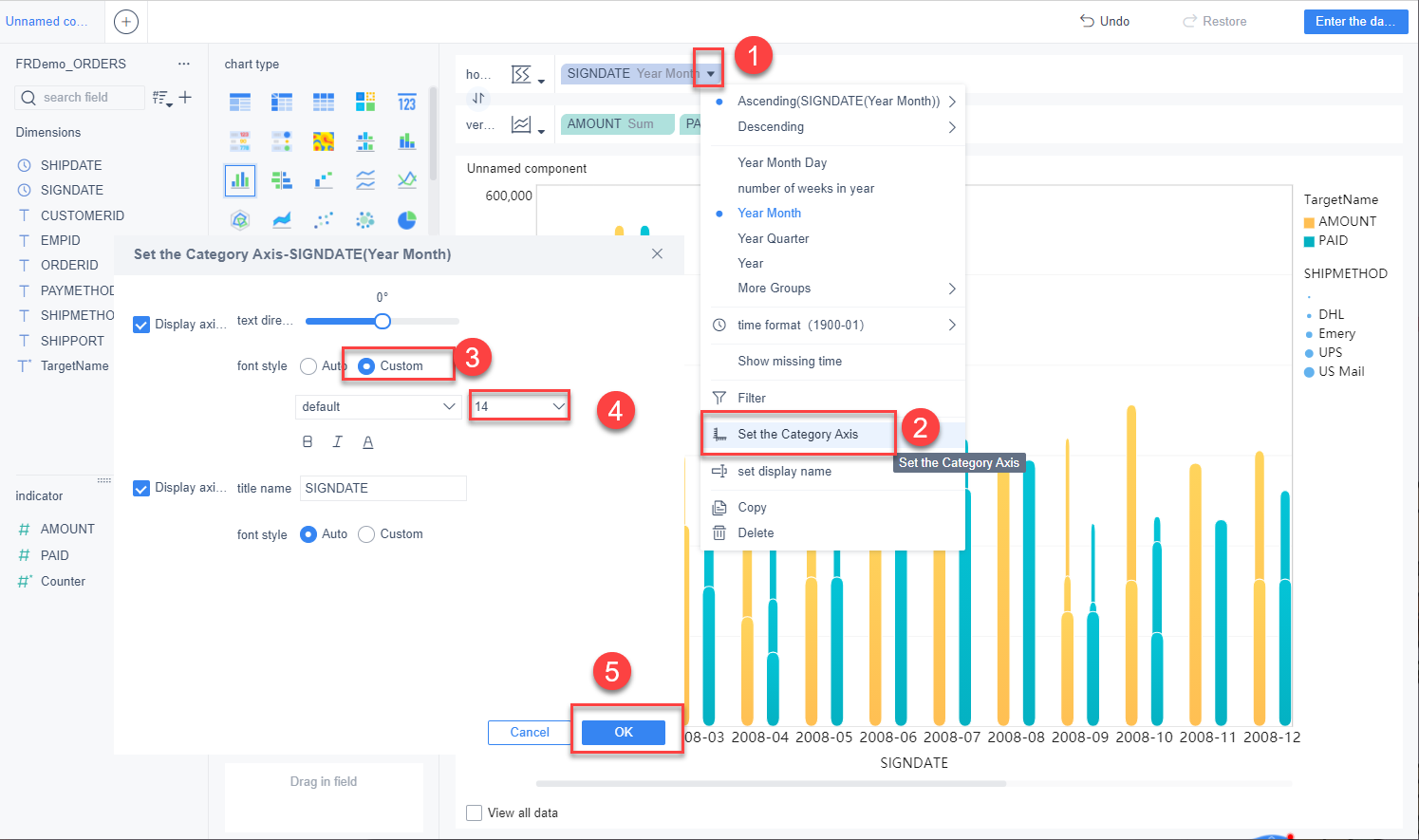Click the Undo button

click(1105, 21)
